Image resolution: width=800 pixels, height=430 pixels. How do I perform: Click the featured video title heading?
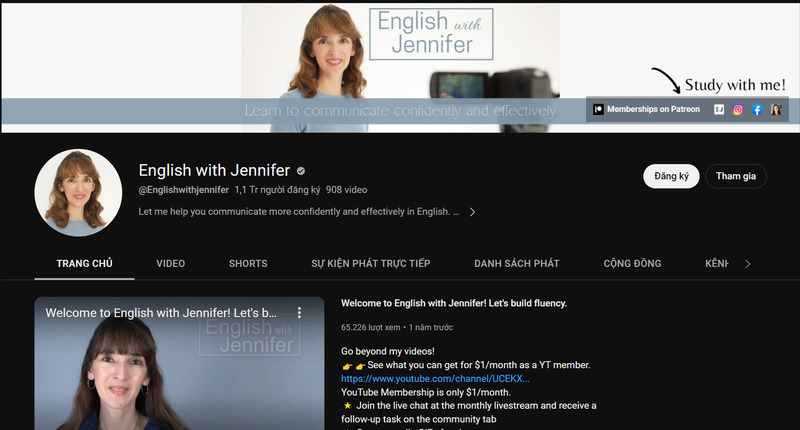(x=454, y=303)
